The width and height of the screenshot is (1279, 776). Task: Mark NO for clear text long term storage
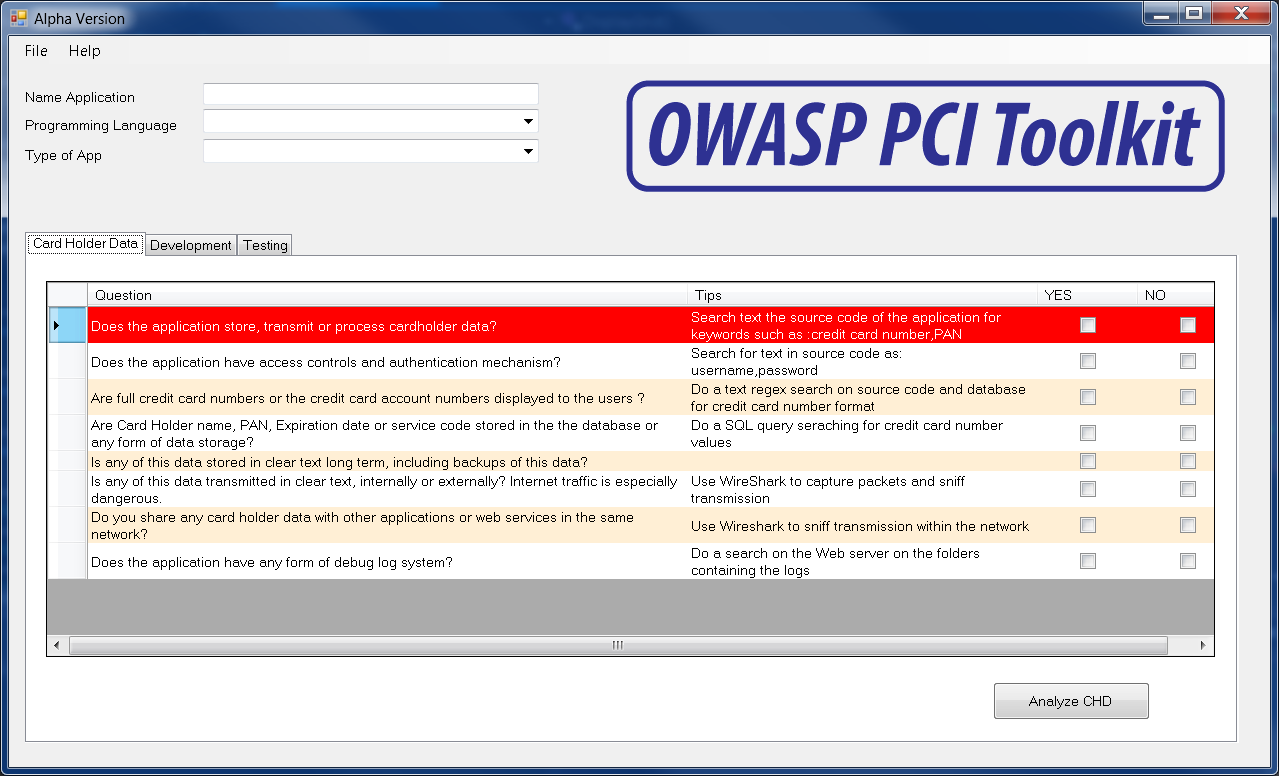point(1187,461)
